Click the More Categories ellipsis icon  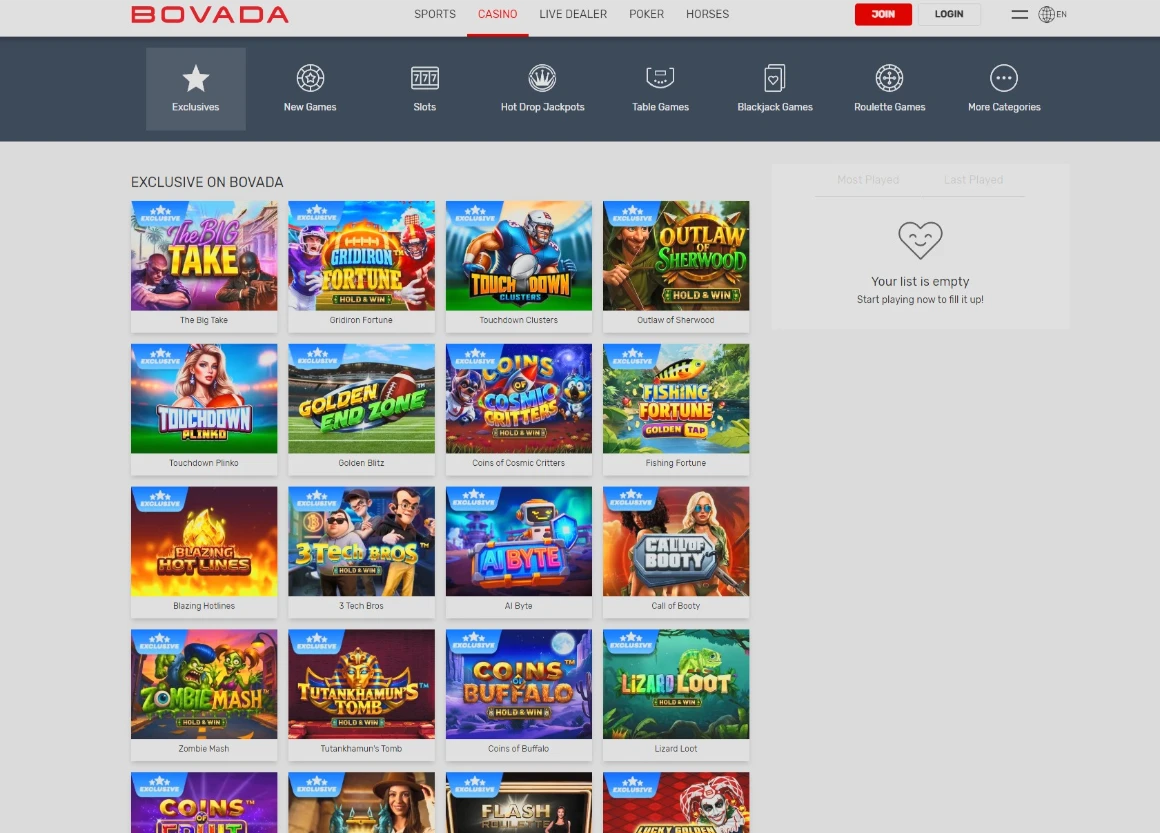1003,78
